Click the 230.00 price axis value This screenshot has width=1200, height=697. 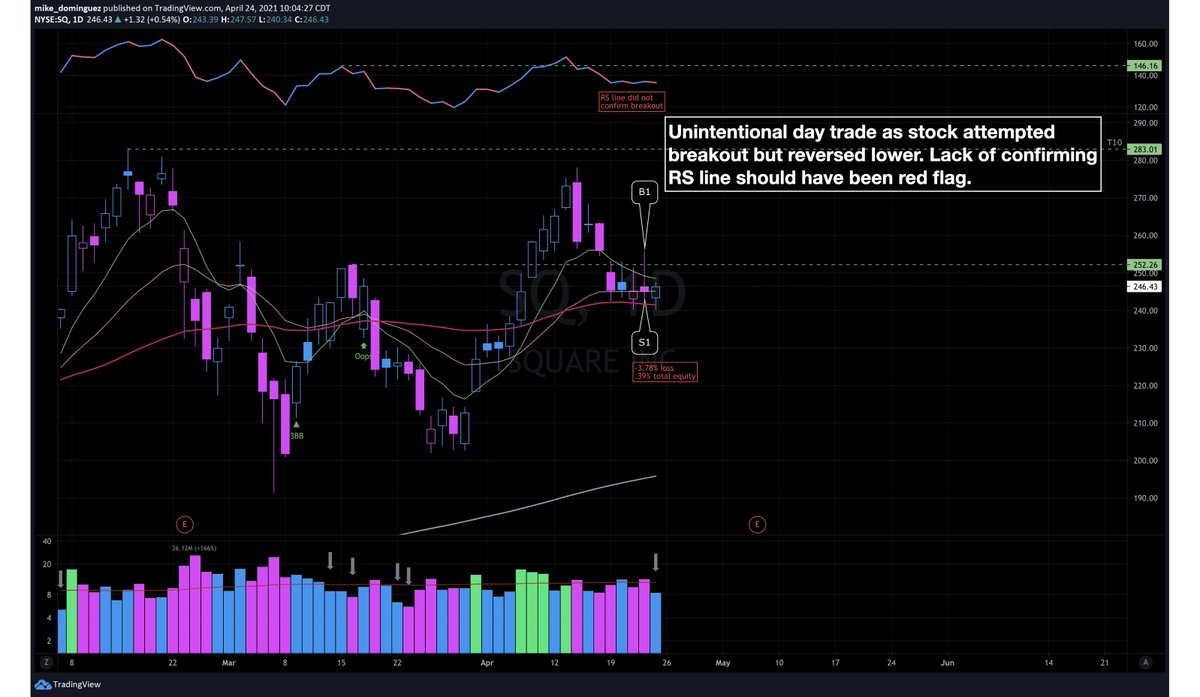click(1146, 348)
